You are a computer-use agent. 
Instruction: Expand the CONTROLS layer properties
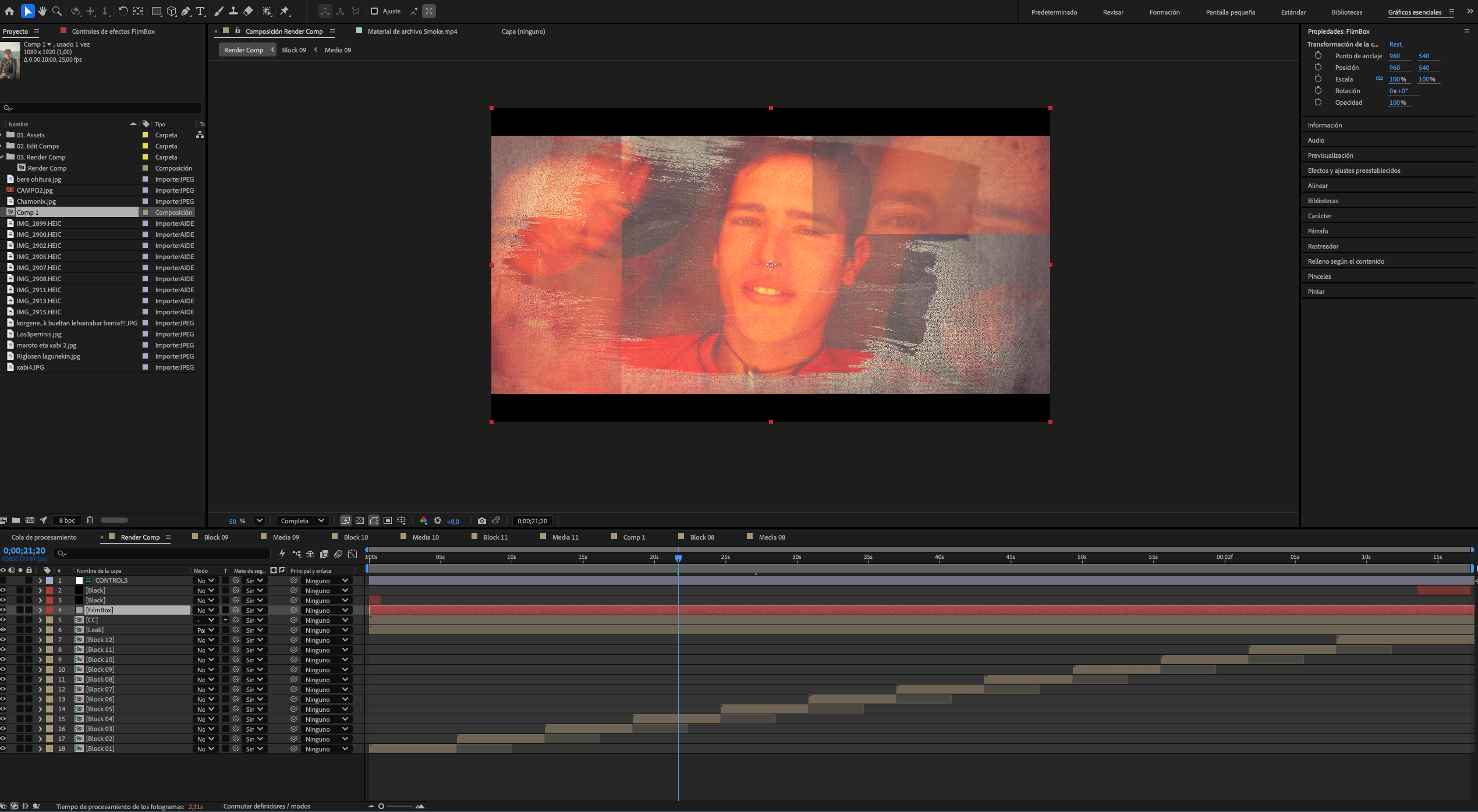[40, 580]
